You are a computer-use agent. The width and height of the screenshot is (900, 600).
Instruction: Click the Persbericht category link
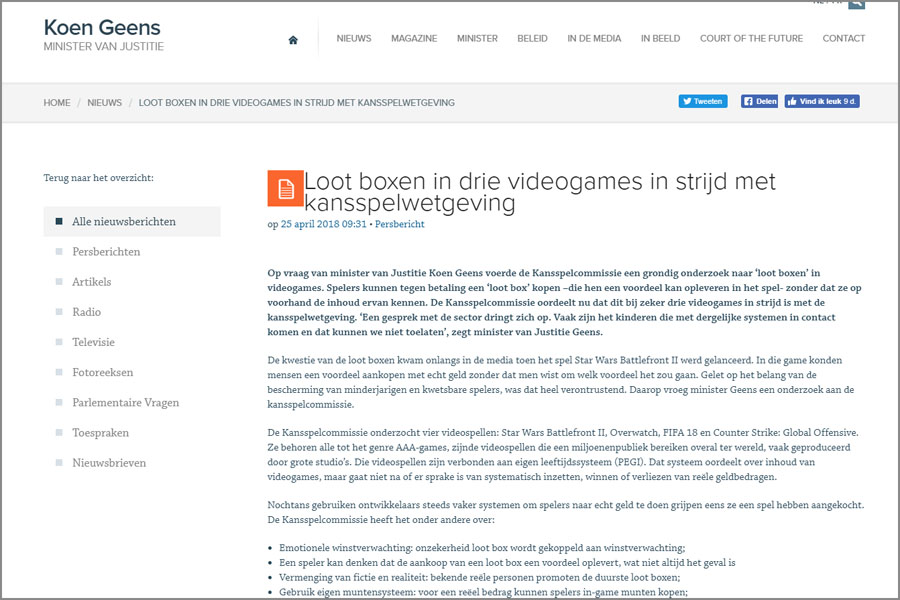coord(399,224)
